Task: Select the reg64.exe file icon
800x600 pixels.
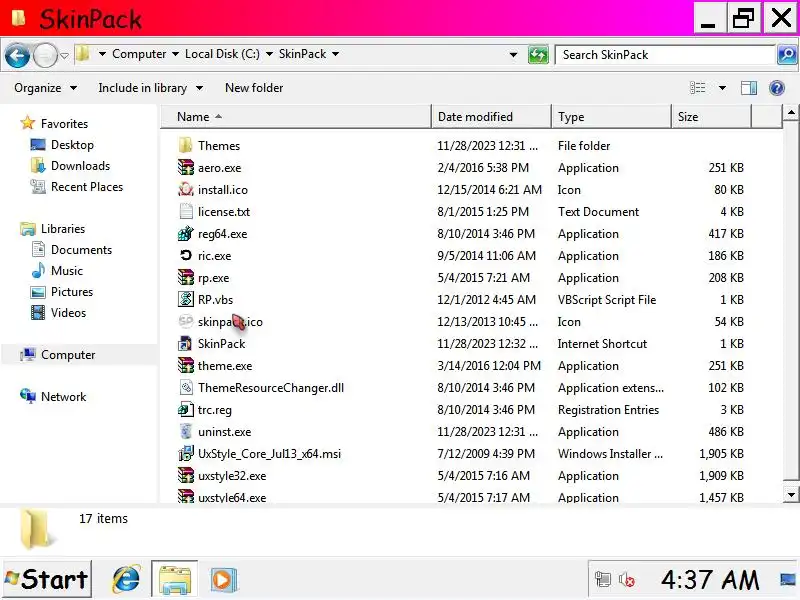Action: (186, 233)
